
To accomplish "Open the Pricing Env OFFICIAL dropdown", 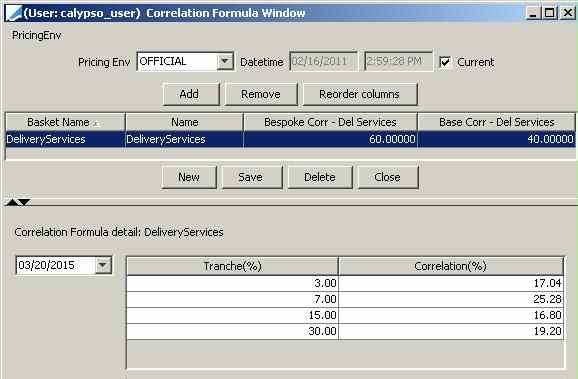I will [x=225, y=61].
